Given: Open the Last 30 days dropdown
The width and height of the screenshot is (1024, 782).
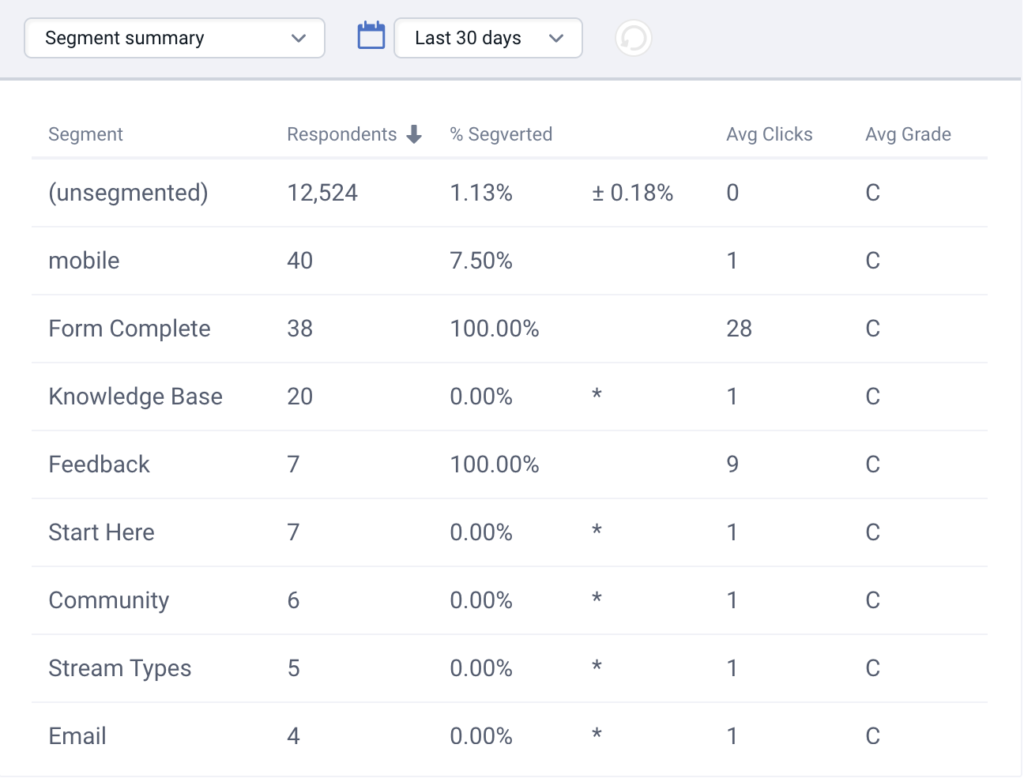Looking at the screenshot, I should tap(488, 38).
